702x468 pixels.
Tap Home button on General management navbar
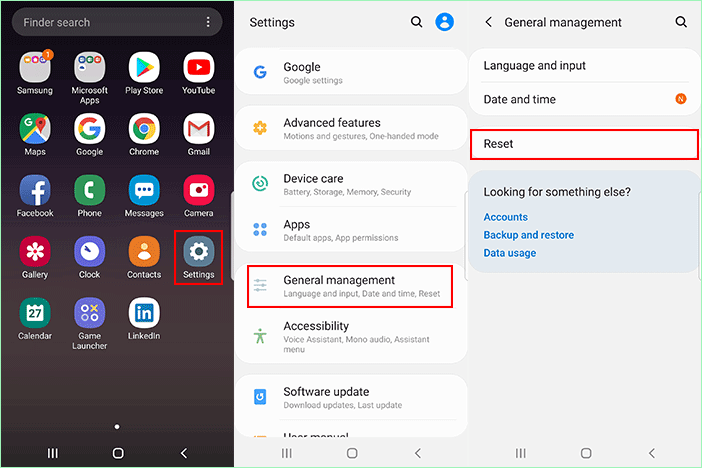coord(586,453)
